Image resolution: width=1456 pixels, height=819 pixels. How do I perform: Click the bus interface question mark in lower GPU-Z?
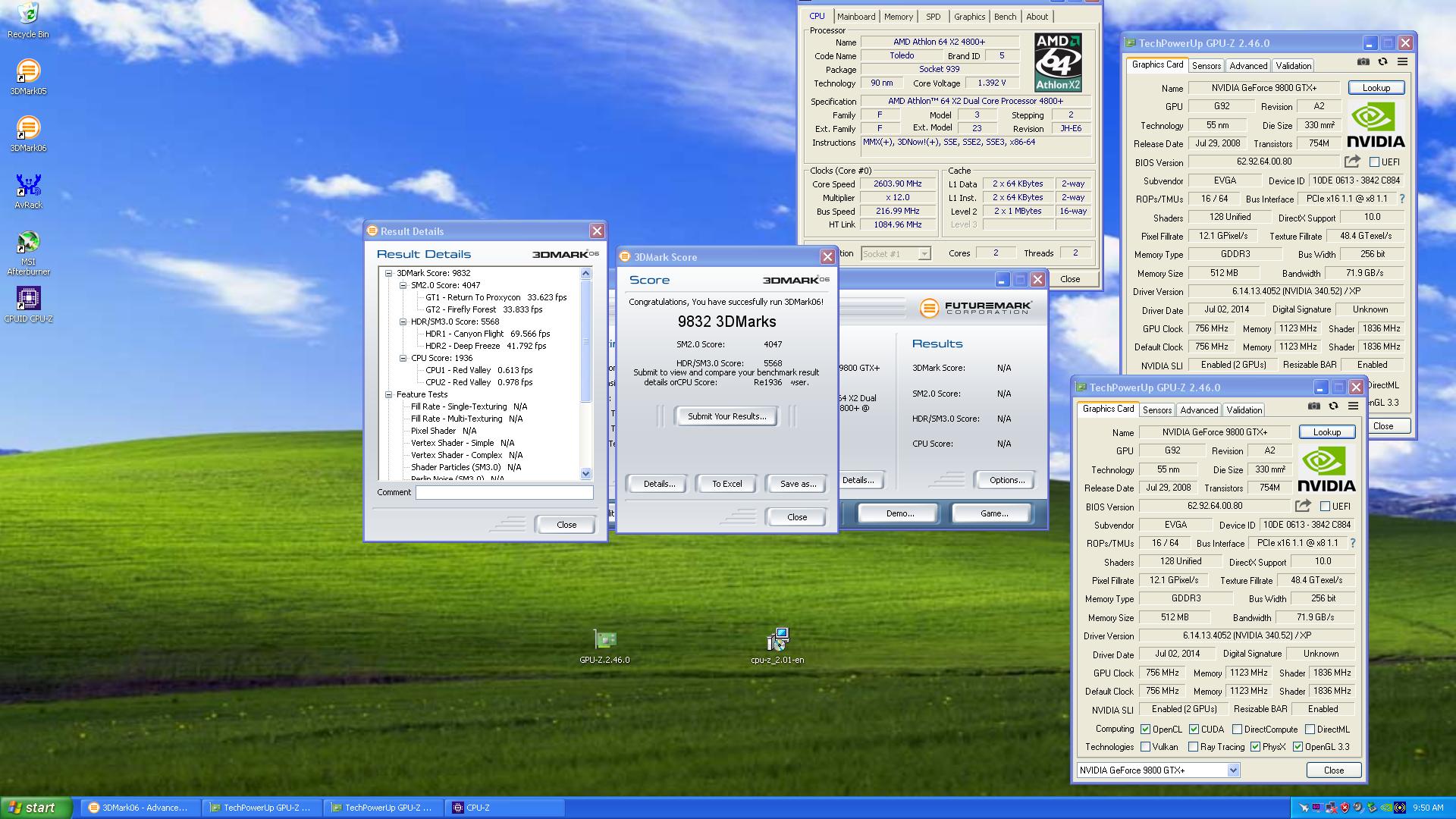pos(1353,543)
